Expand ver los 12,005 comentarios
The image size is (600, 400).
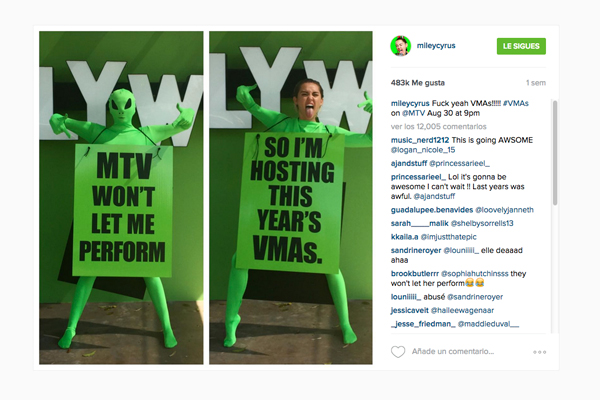pos(439,126)
